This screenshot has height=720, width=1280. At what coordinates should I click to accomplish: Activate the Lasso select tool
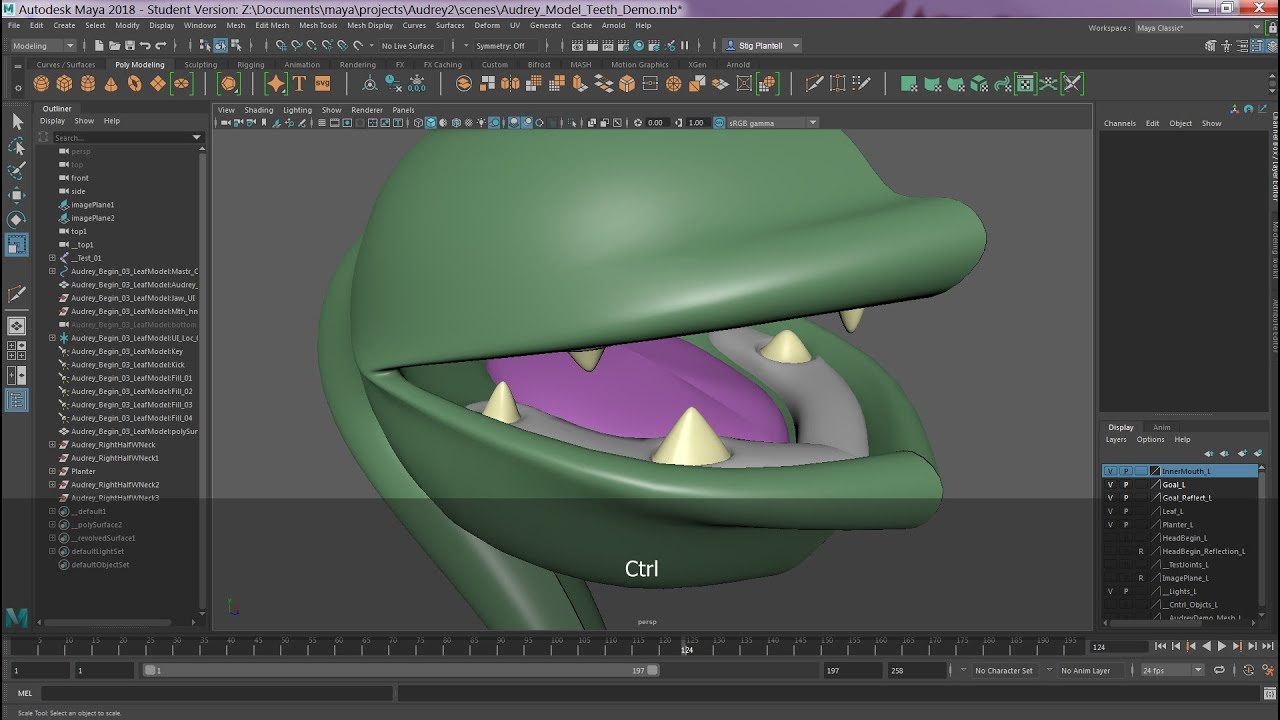[x=17, y=146]
